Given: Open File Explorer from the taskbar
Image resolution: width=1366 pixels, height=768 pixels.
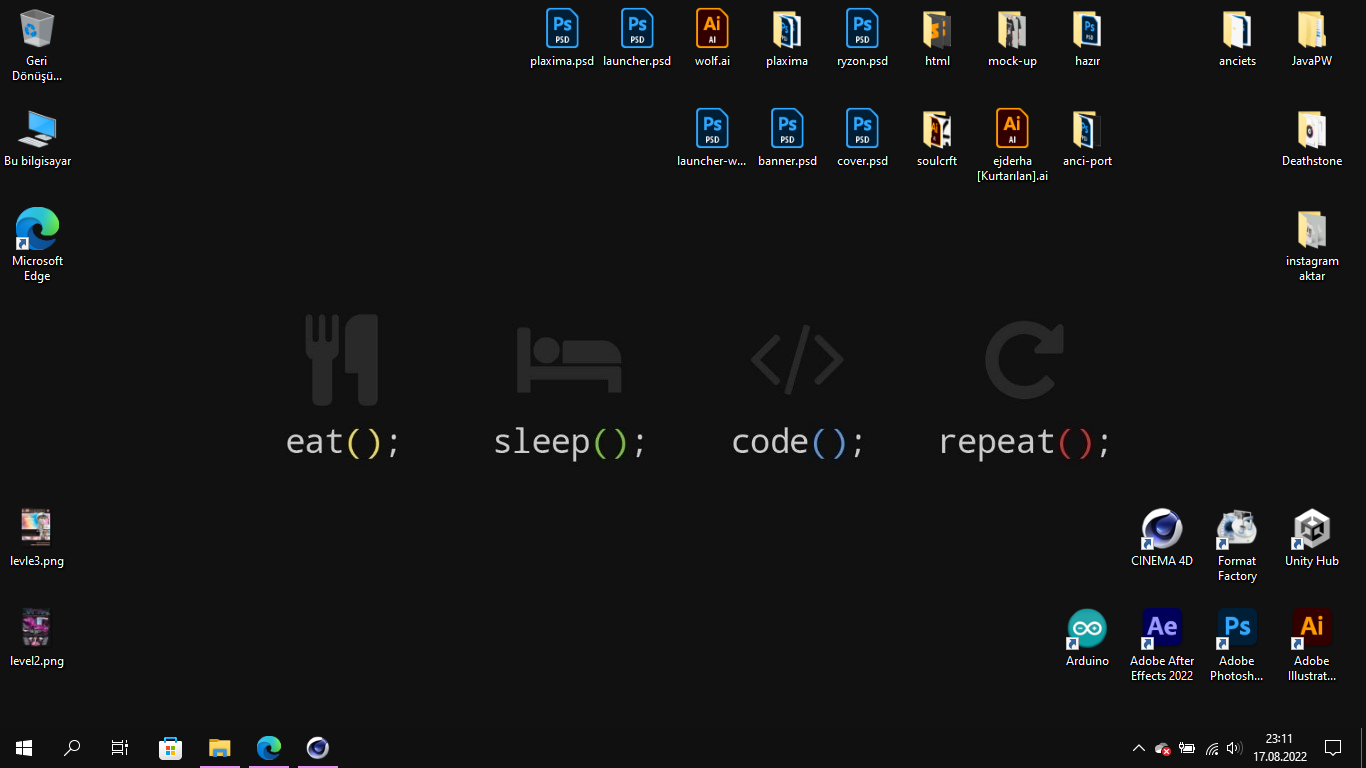Looking at the screenshot, I should tap(220, 748).
